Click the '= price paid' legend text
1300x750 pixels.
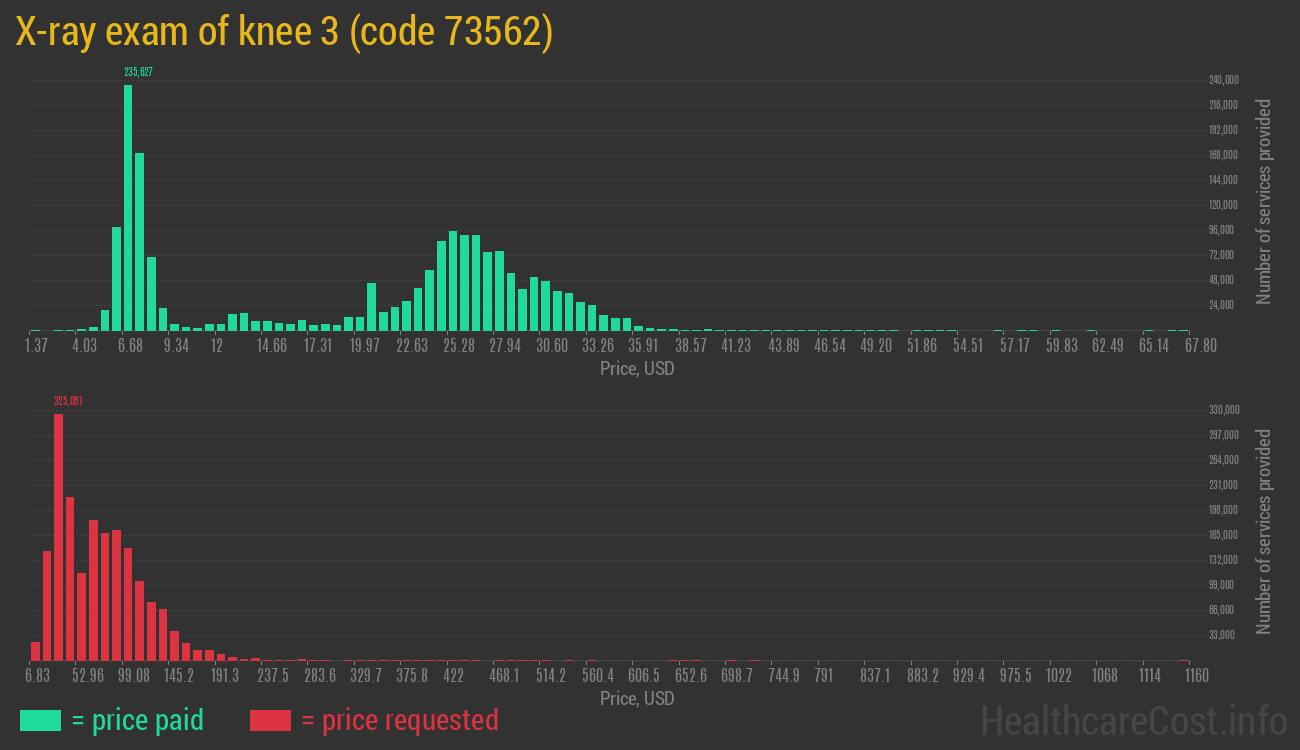[x=138, y=720]
